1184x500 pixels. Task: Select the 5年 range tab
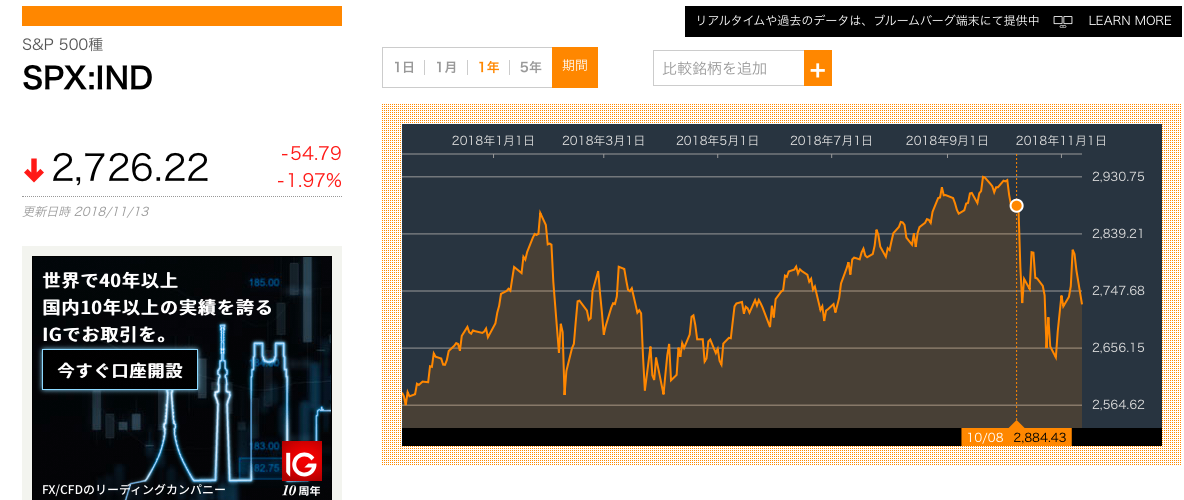coord(531,67)
